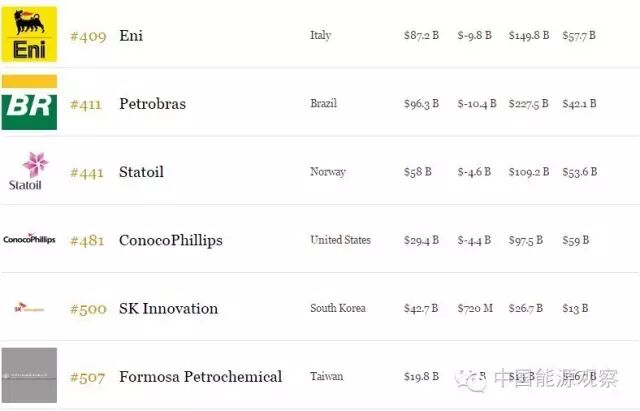Click Petrobras $227.5 B assets value

(x=529, y=103)
